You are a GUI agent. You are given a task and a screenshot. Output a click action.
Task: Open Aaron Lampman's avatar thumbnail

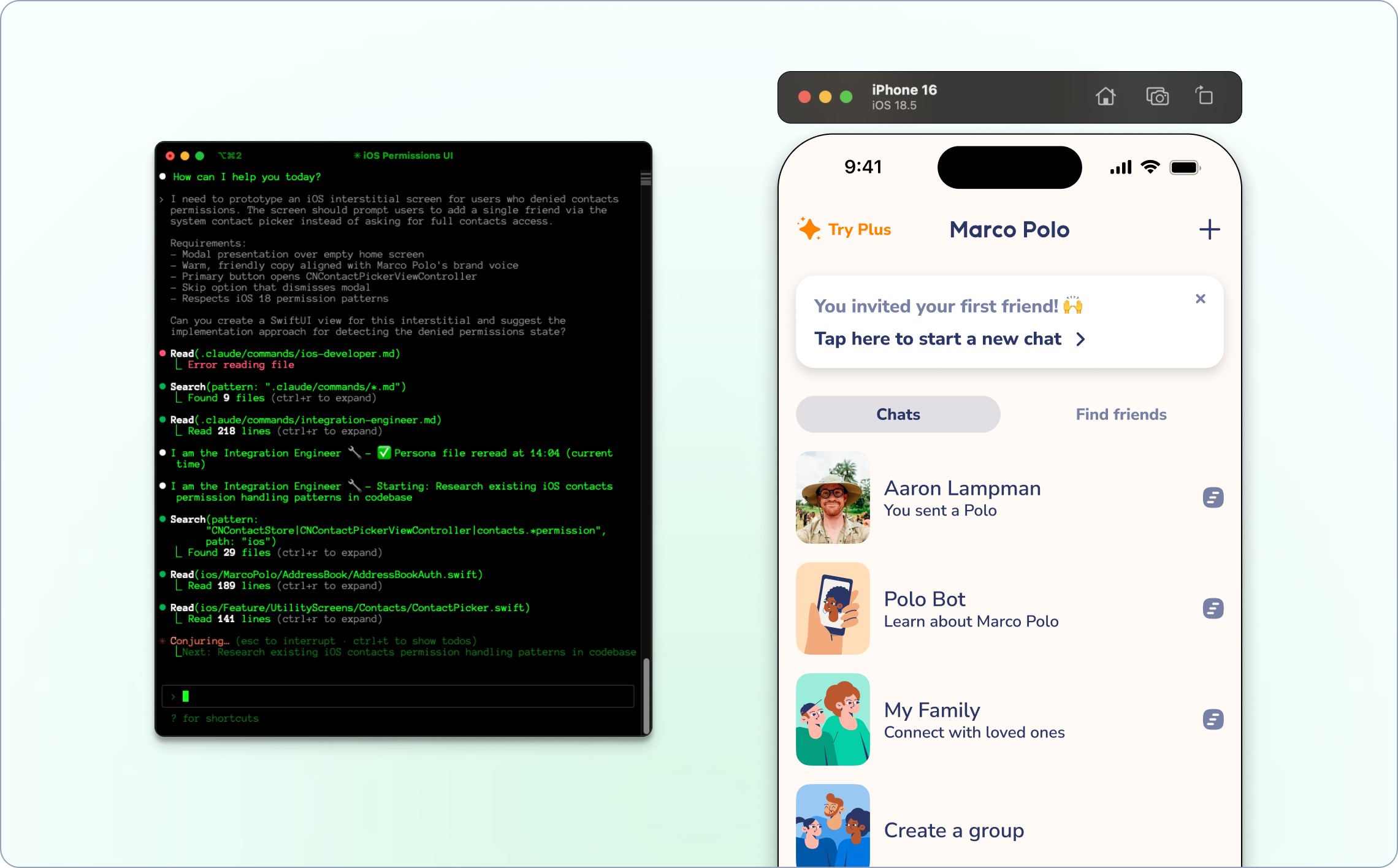click(x=833, y=497)
